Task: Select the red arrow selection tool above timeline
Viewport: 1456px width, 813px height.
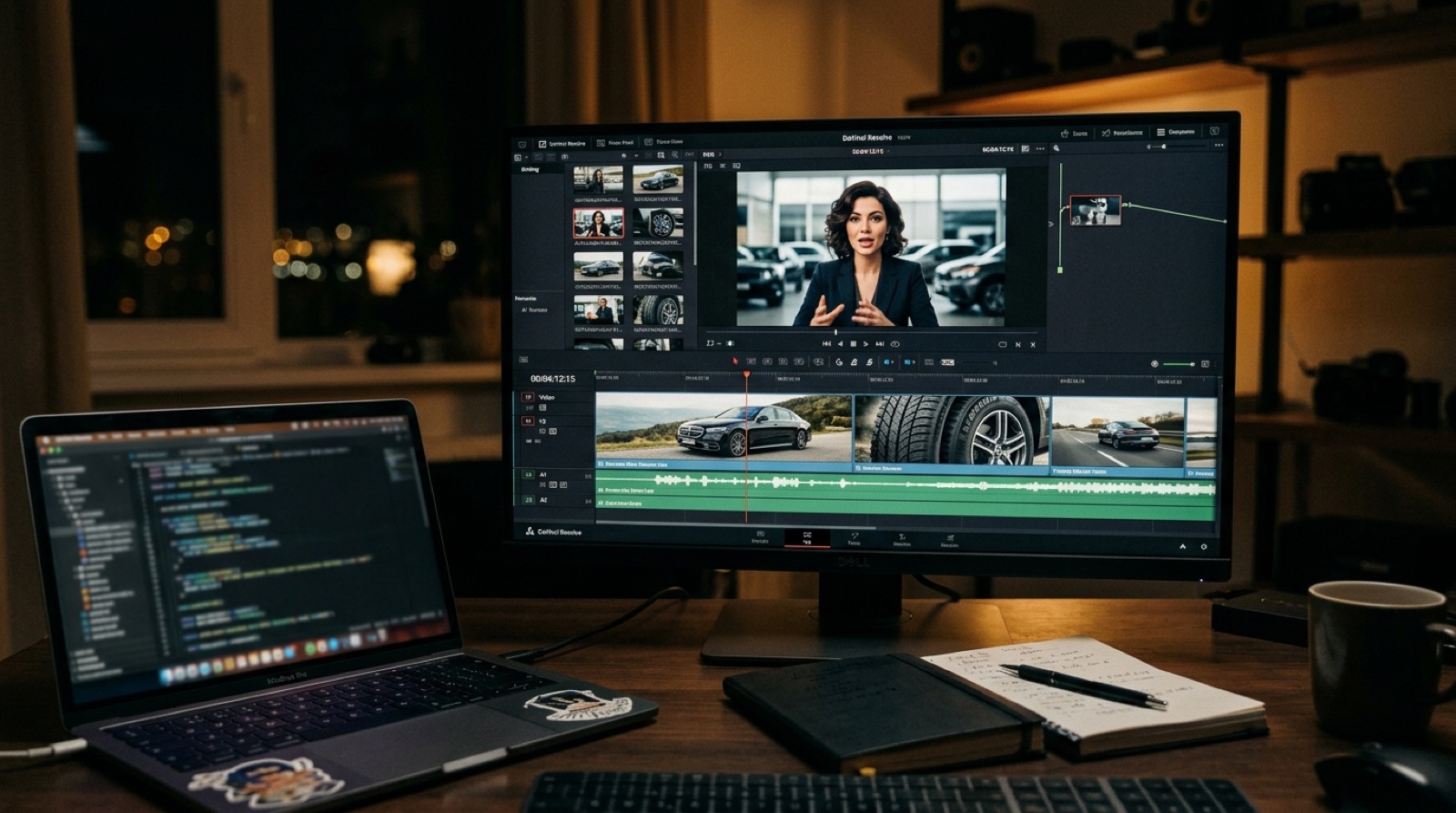Action: [735, 361]
